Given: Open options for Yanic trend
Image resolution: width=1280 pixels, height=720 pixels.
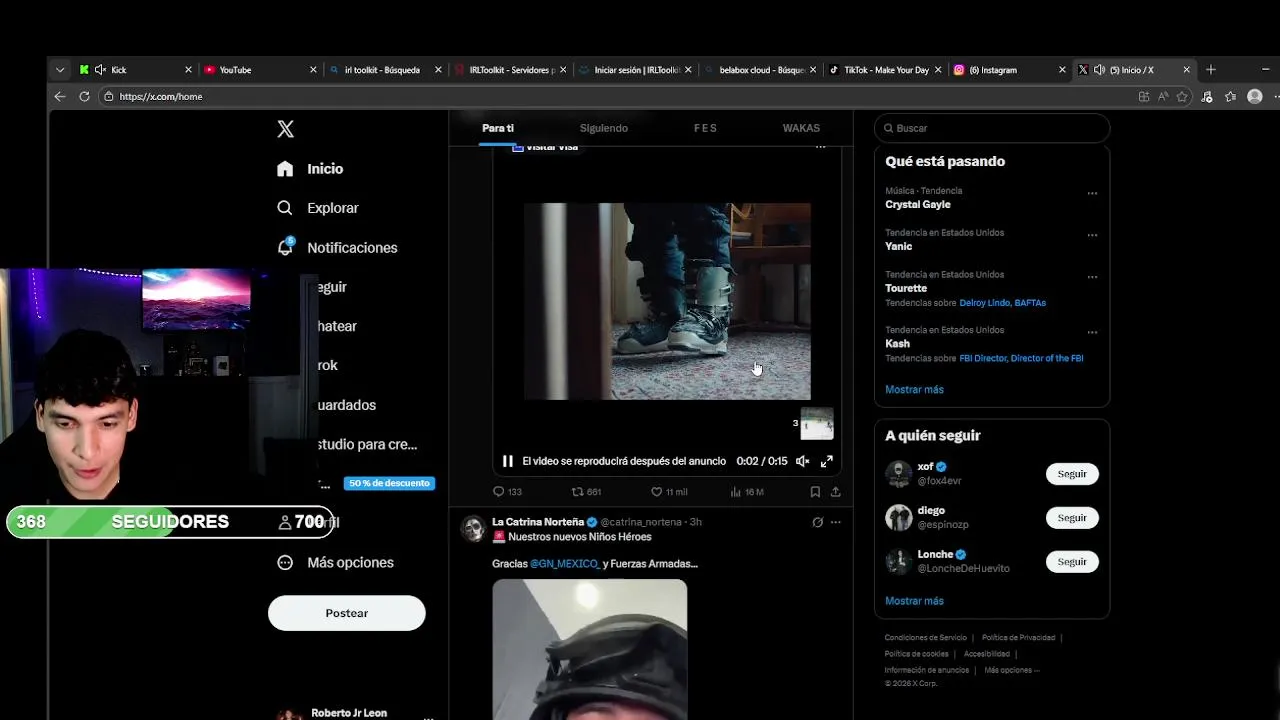Looking at the screenshot, I should coord(1092,235).
